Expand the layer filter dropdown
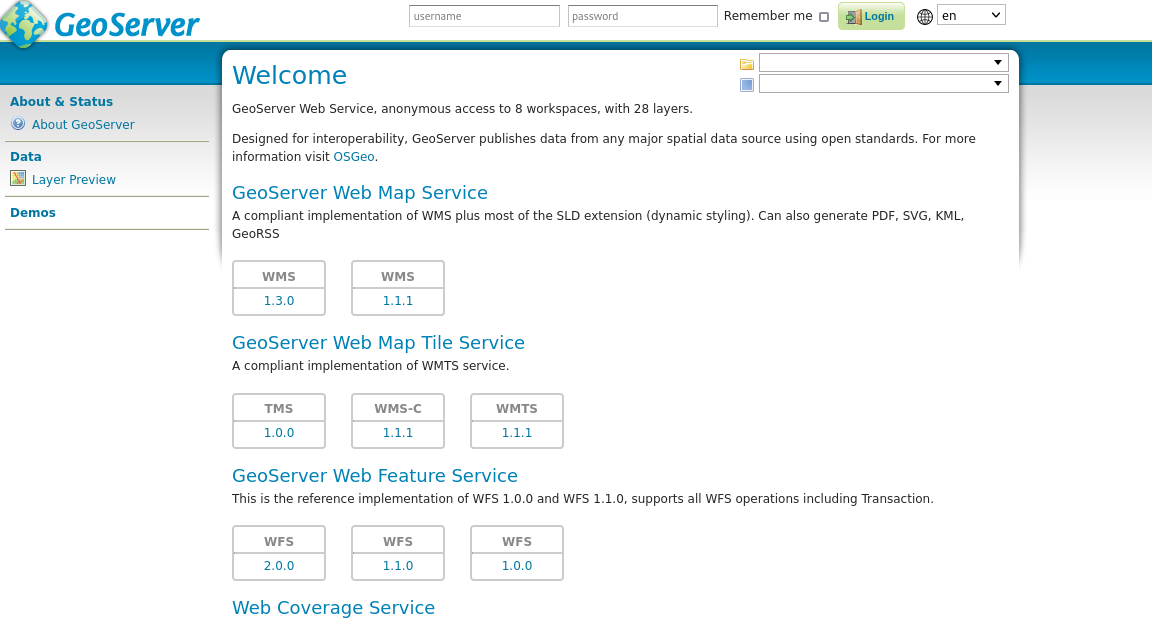The height and width of the screenshot is (624, 1152). click(883, 84)
